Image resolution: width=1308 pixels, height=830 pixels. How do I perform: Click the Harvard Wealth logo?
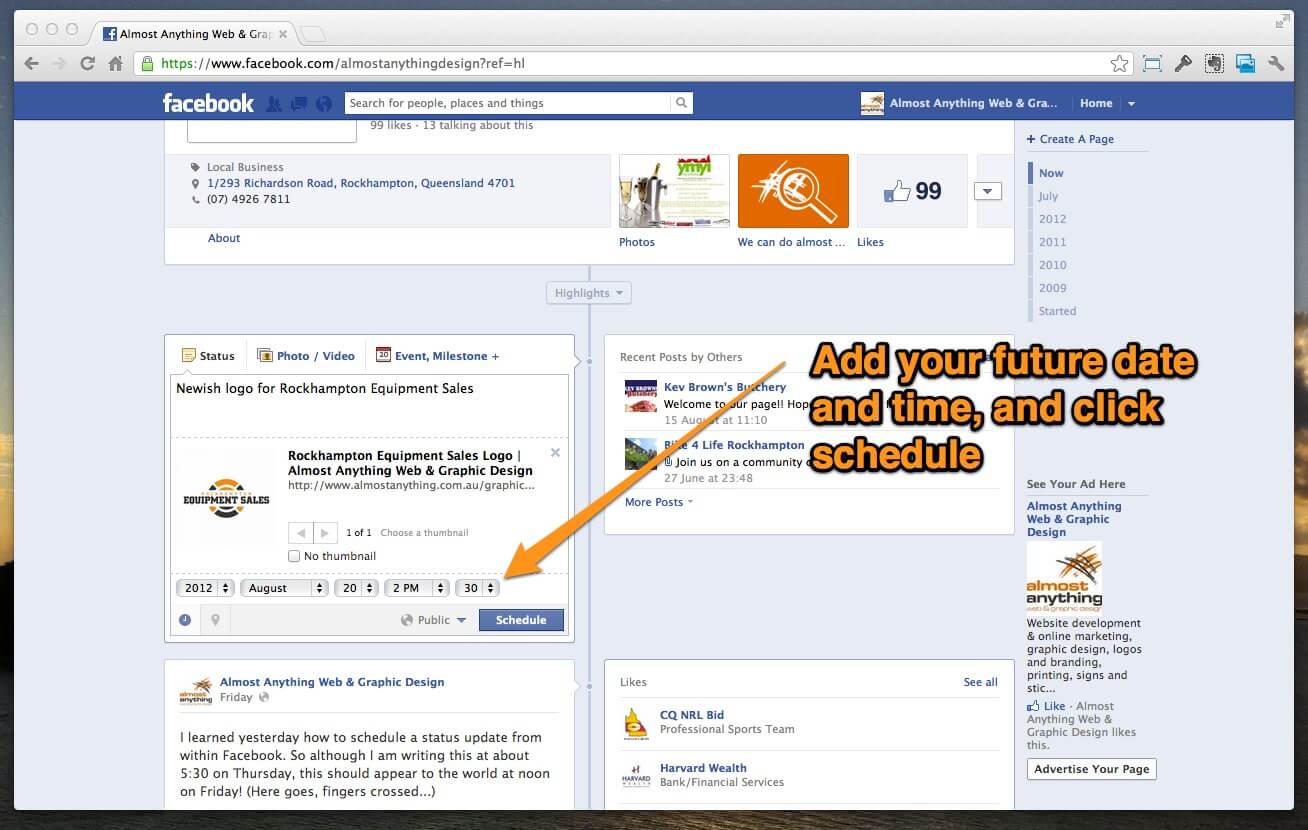(636, 775)
